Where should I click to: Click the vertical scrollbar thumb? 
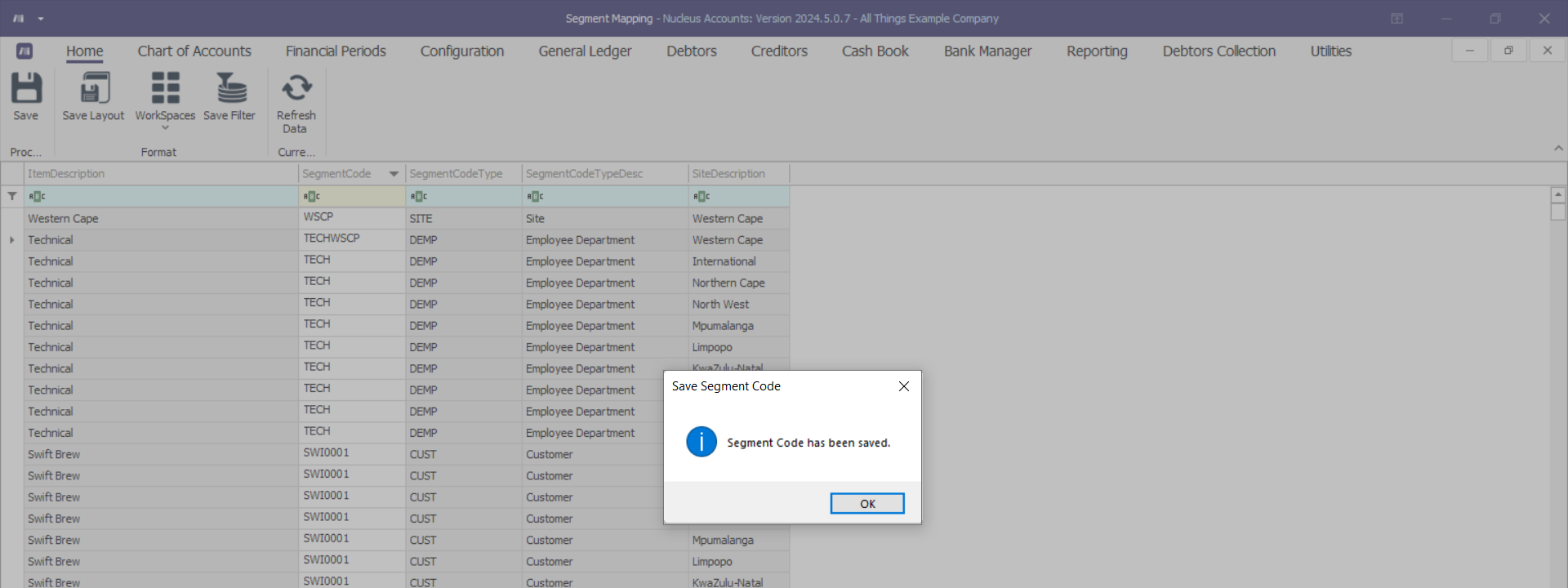pyautogui.click(x=1558, y=212)
